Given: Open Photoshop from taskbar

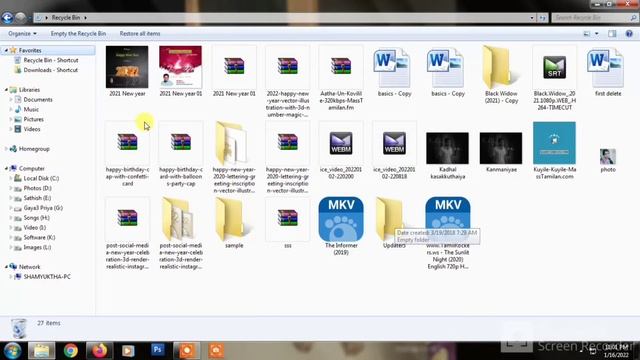Looking at the screenshot, I should pos(158,350).
